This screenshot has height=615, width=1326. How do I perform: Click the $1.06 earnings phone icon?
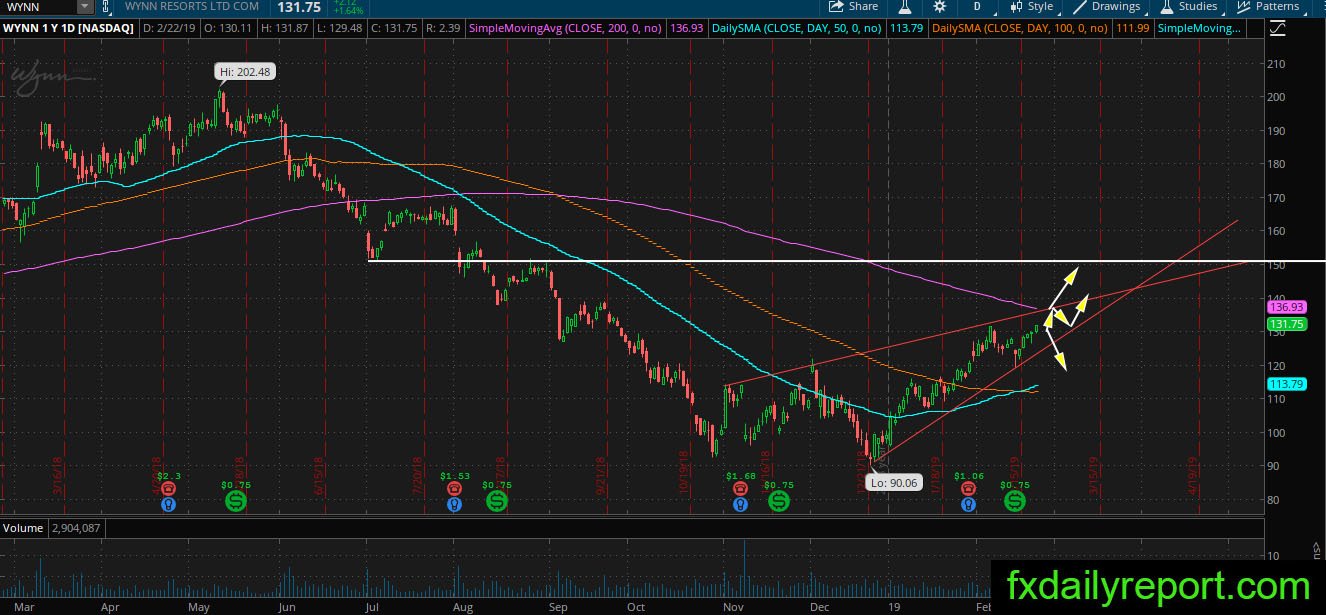pyautogui.click(x=968, y=488)
